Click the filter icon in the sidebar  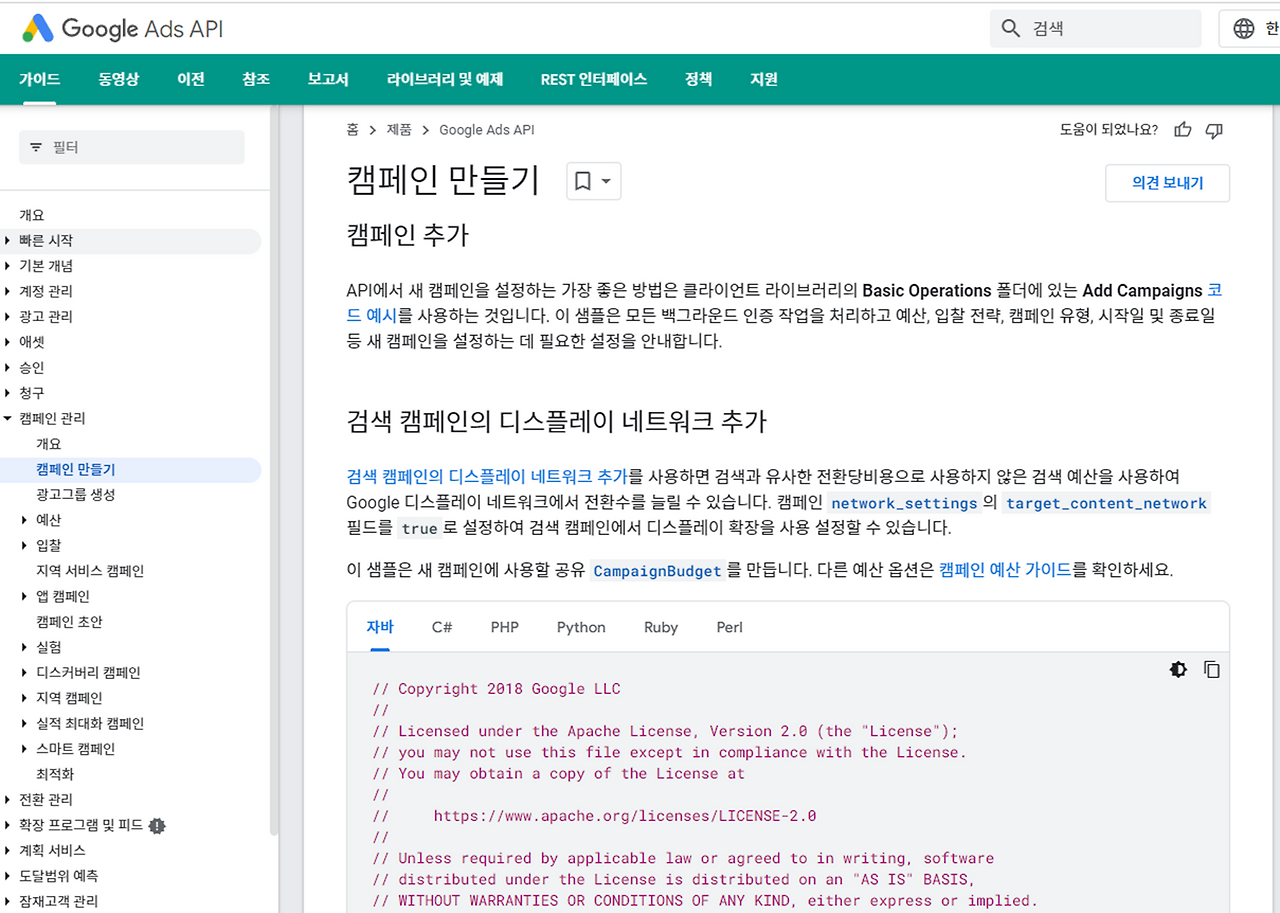36,147
